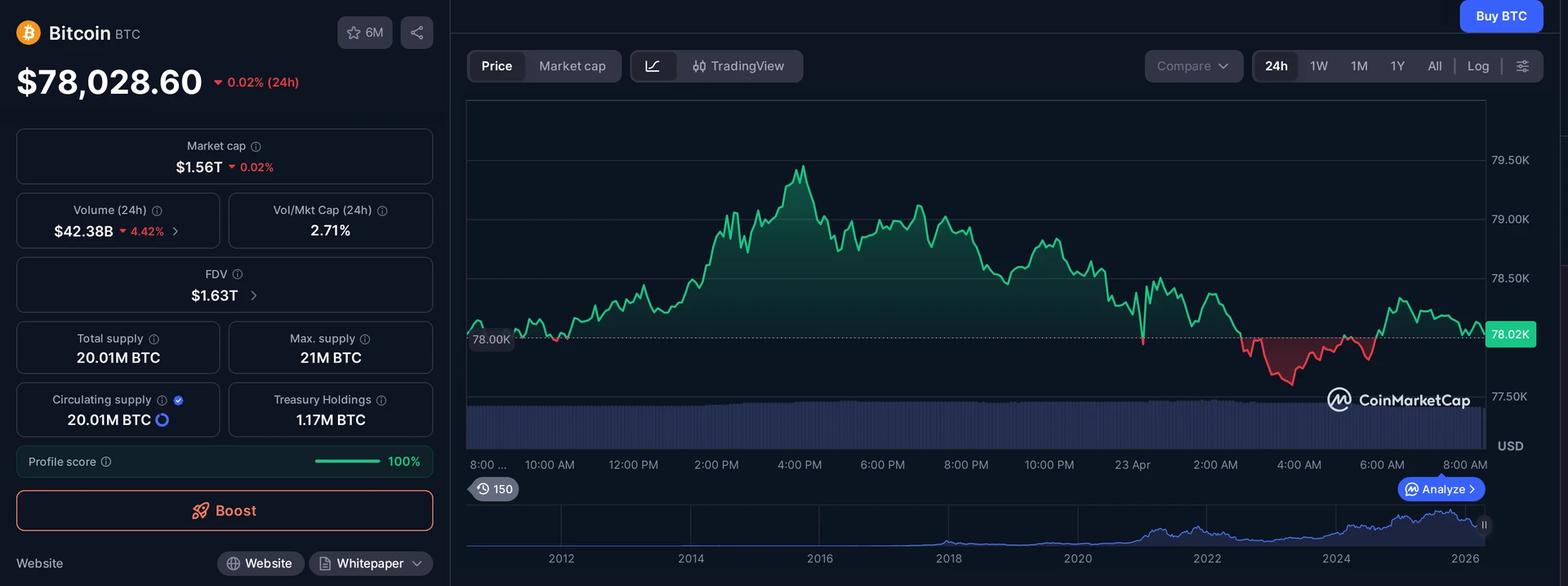Click the Profile score progress bar
The height and width of the screenshot is (586, 1568).
(x=347, y=462)
